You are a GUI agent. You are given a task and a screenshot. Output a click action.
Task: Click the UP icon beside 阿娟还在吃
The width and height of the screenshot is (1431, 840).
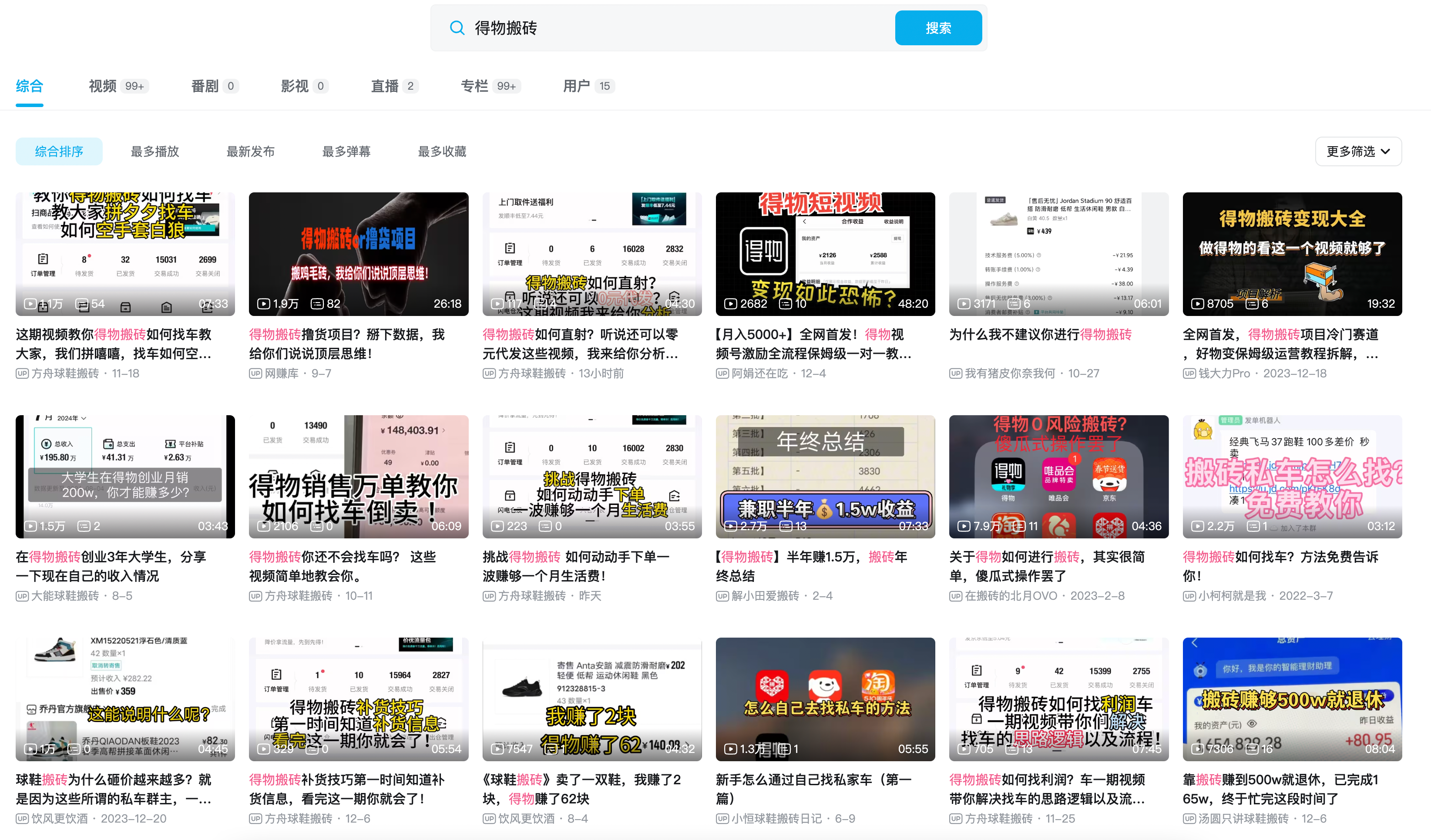pyautogui.click(x=722, y=373)
